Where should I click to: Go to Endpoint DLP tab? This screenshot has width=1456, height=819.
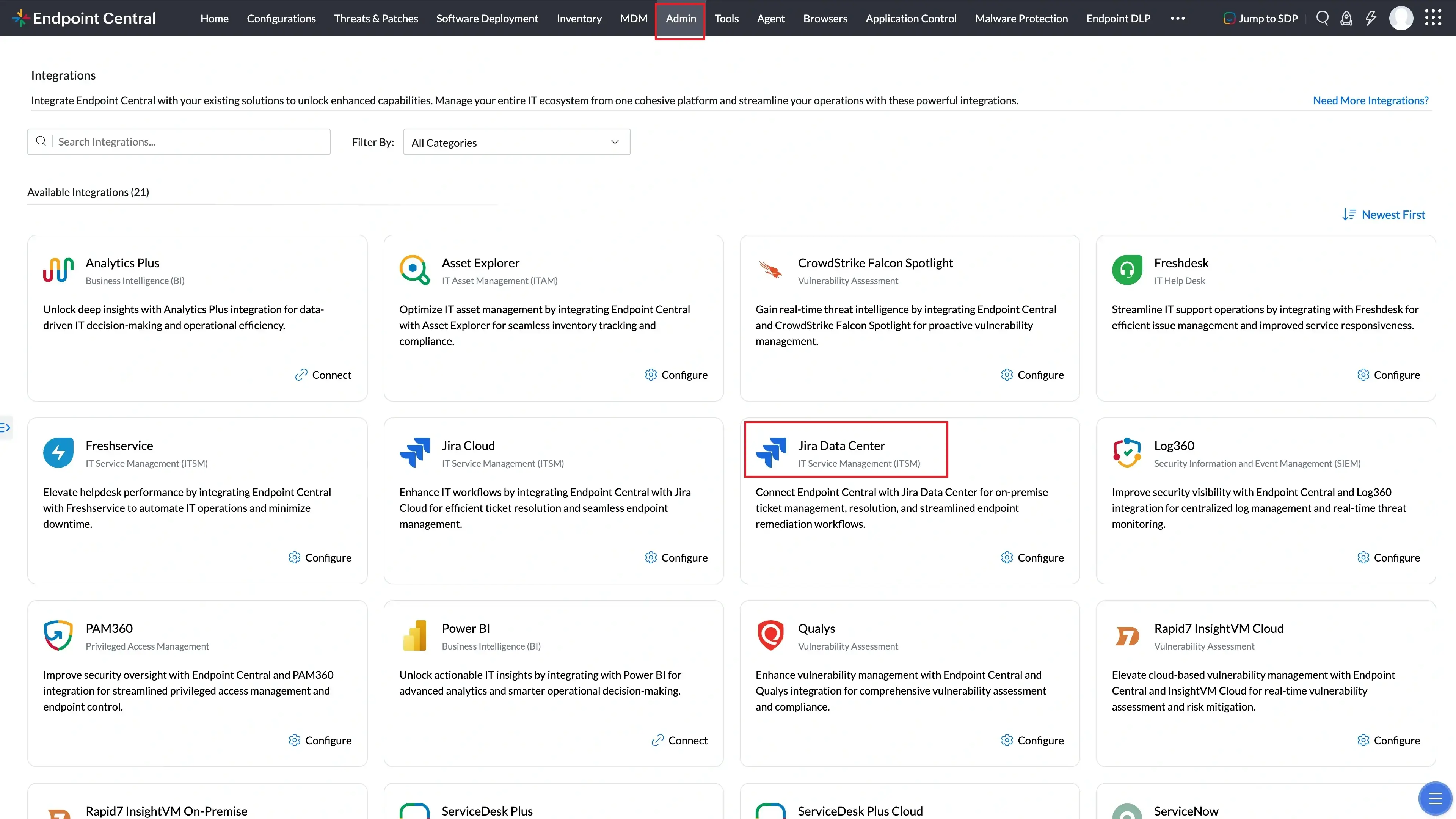click(x=1118, y=18)
